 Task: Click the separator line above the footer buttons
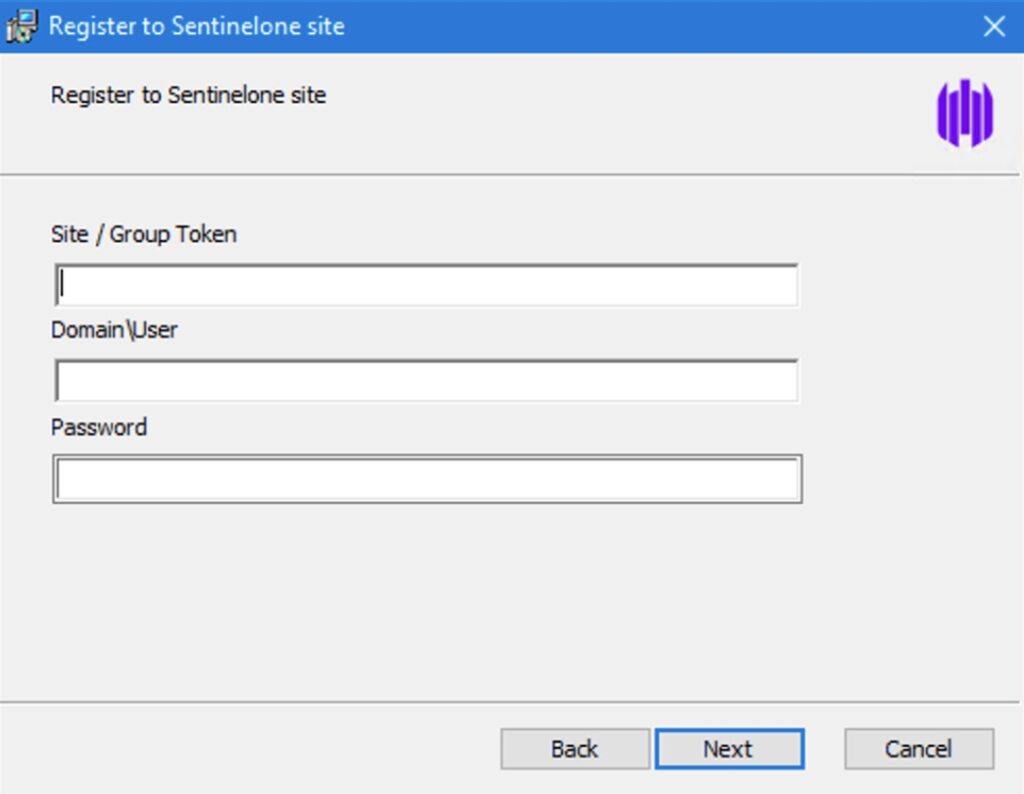click(x=500, y=701)
